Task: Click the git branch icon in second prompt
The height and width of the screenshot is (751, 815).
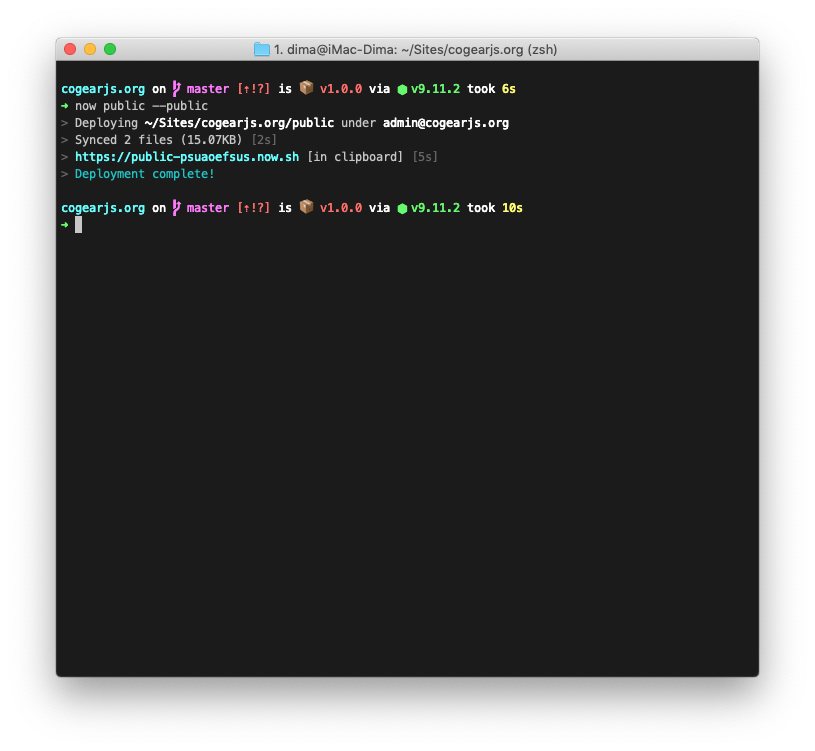Action: [177, 208]
